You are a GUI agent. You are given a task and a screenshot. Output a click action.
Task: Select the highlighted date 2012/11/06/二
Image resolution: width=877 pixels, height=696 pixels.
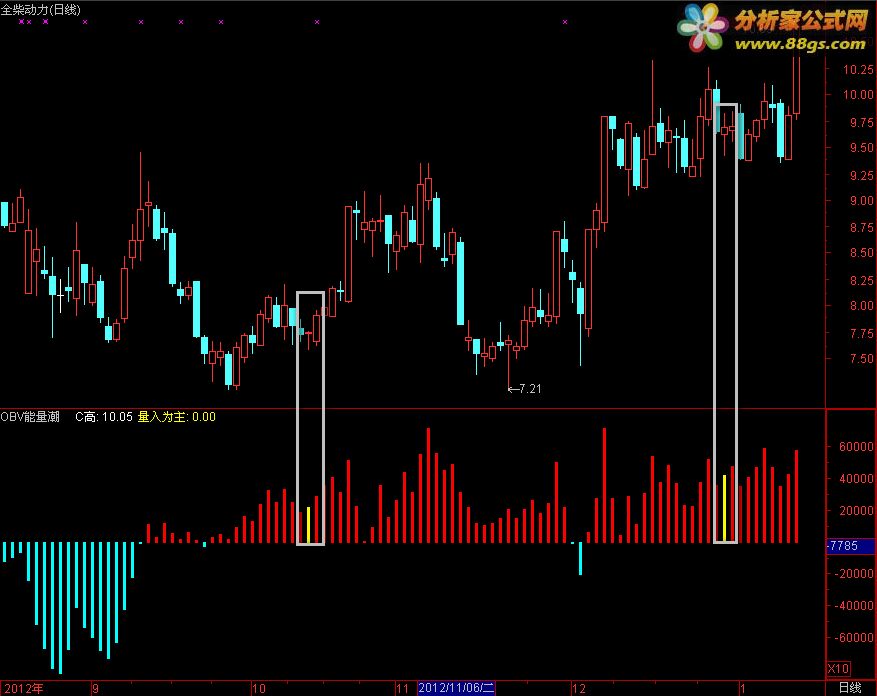tap(456, 688)
